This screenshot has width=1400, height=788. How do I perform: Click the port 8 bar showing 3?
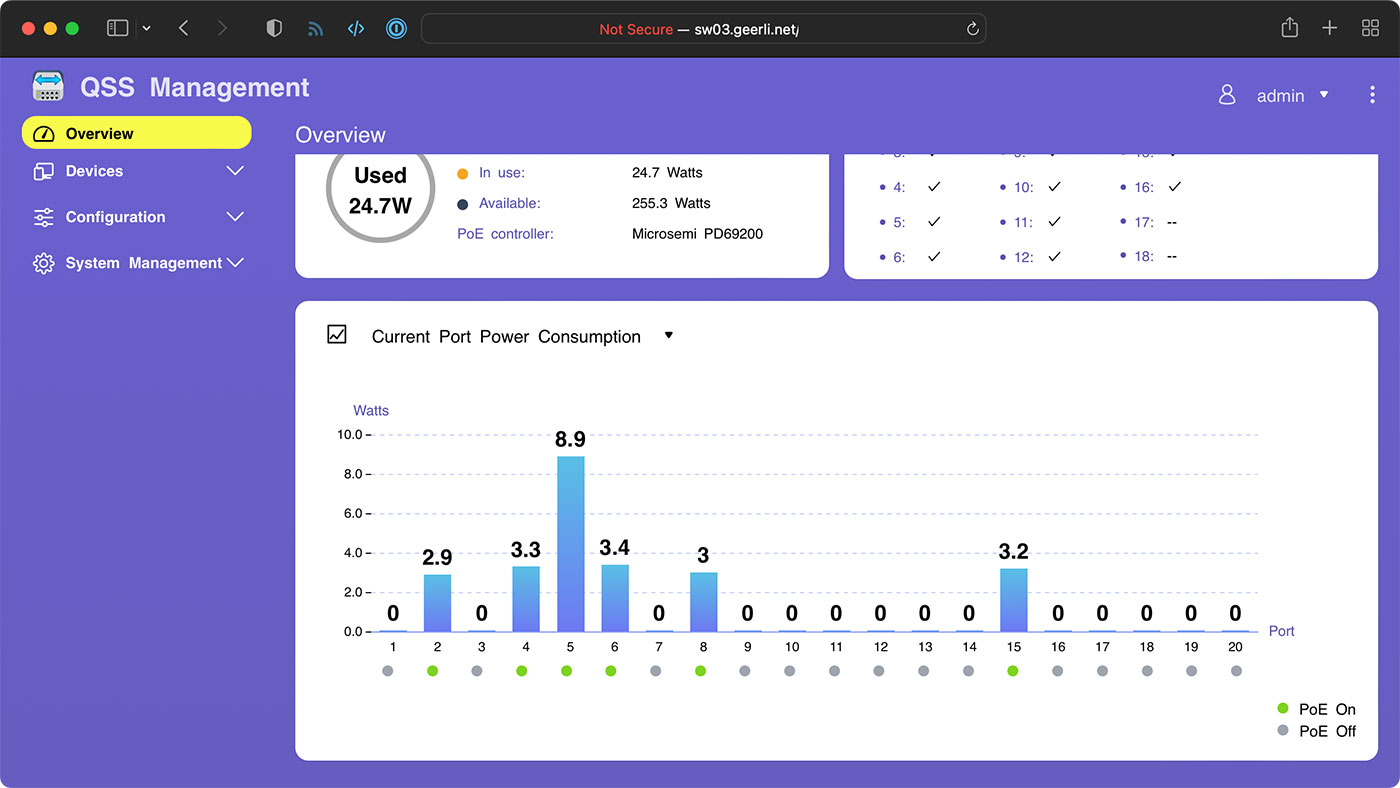coord(704,602)
